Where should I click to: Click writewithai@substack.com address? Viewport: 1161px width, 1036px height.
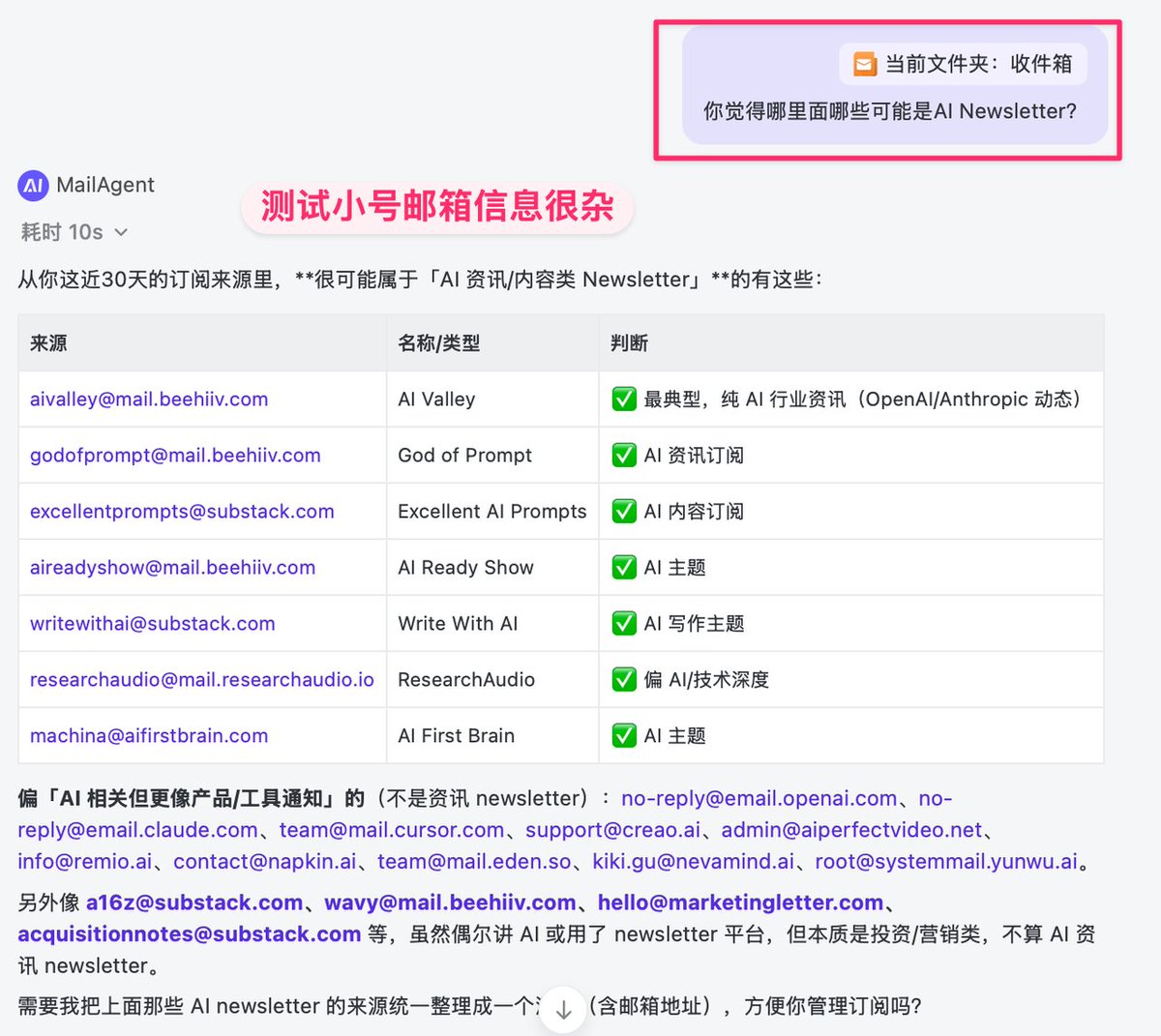click(153, 623)
